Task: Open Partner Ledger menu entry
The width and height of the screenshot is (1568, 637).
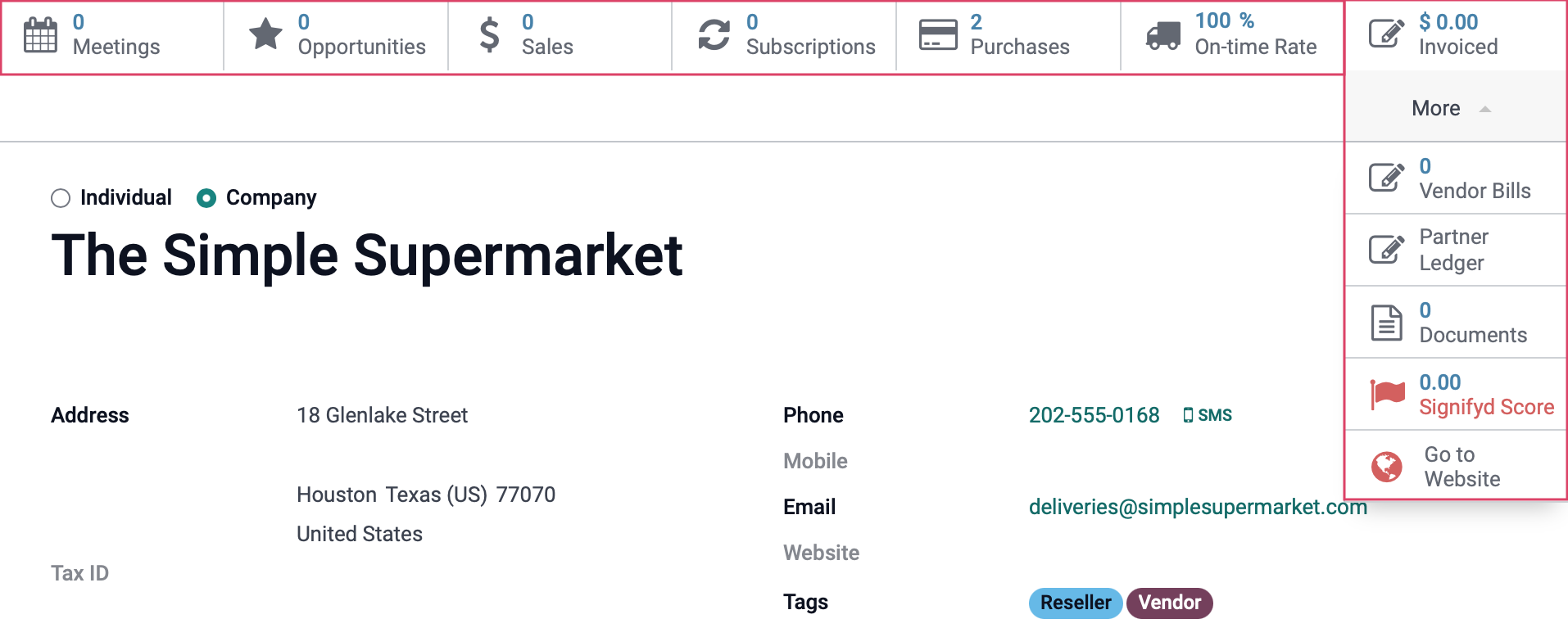Action: tap(1456, 250)
